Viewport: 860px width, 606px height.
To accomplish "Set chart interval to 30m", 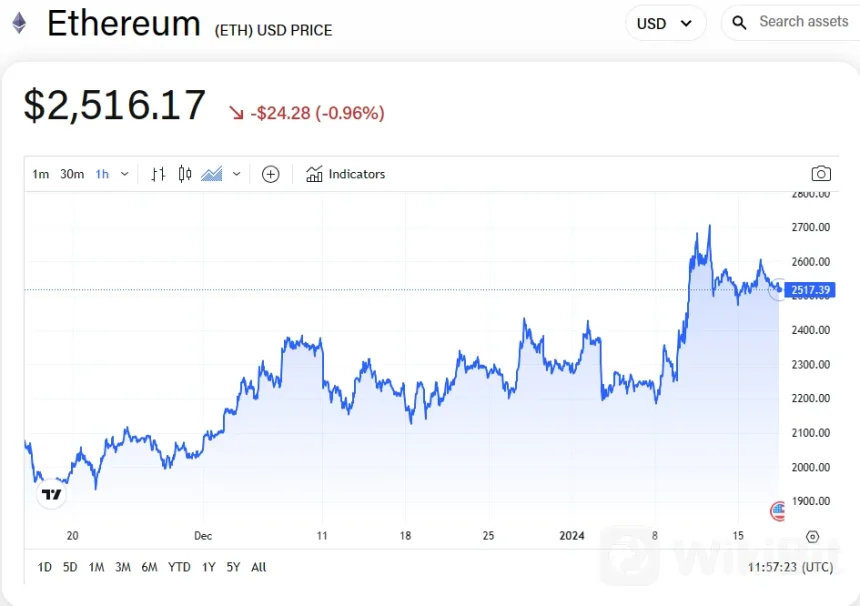I will tap(72, 174).
